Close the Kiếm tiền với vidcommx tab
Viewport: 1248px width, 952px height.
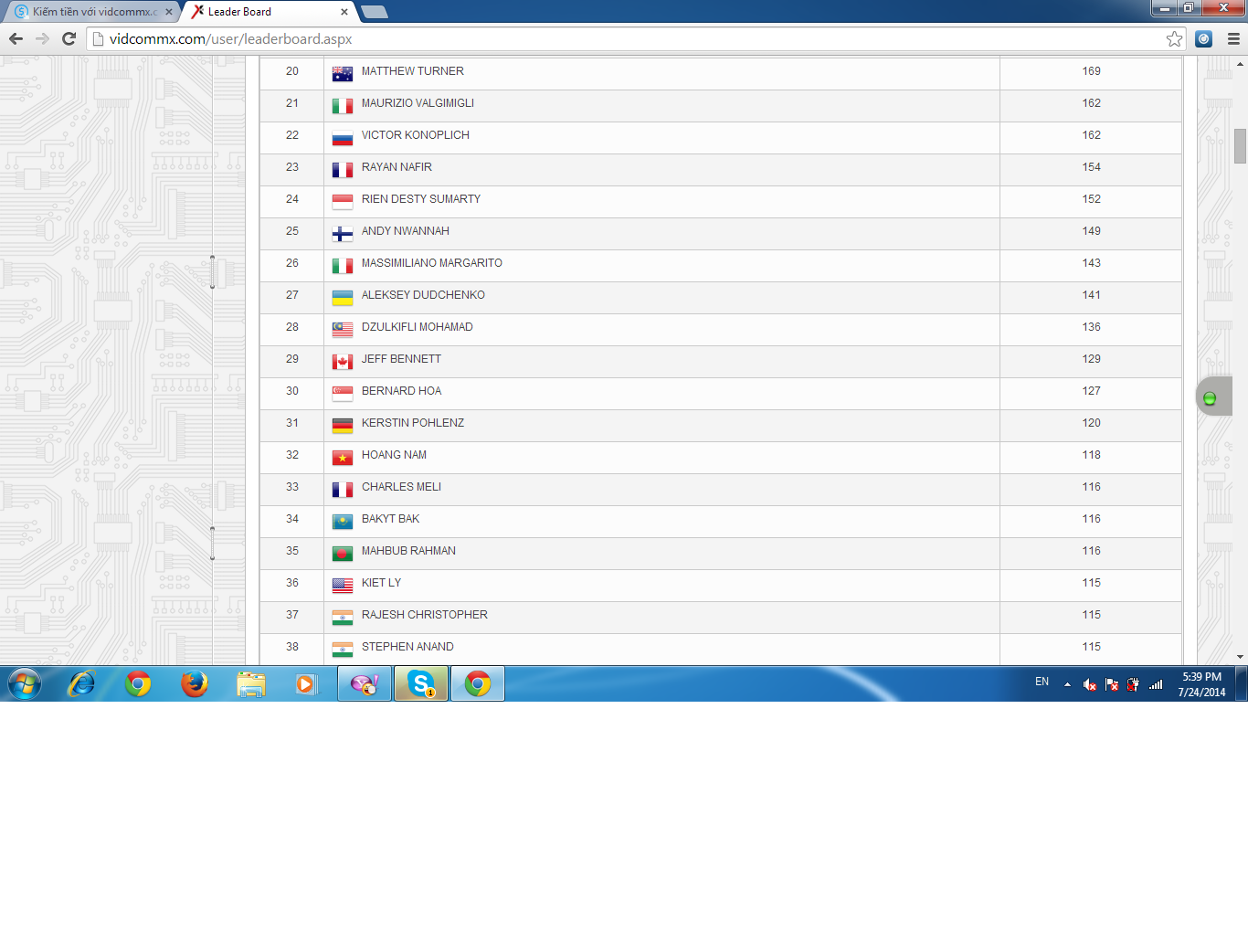click(169, 12)
